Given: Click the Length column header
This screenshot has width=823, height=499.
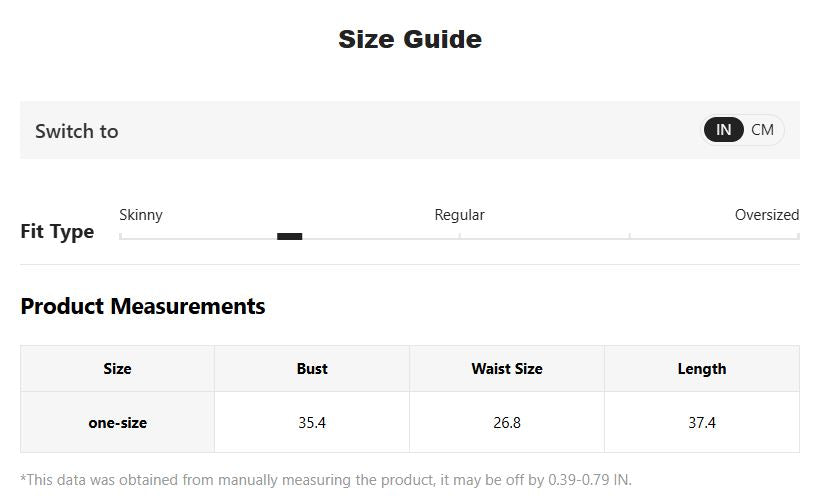Looking at the screenshot, I should (x=702, y=368).
